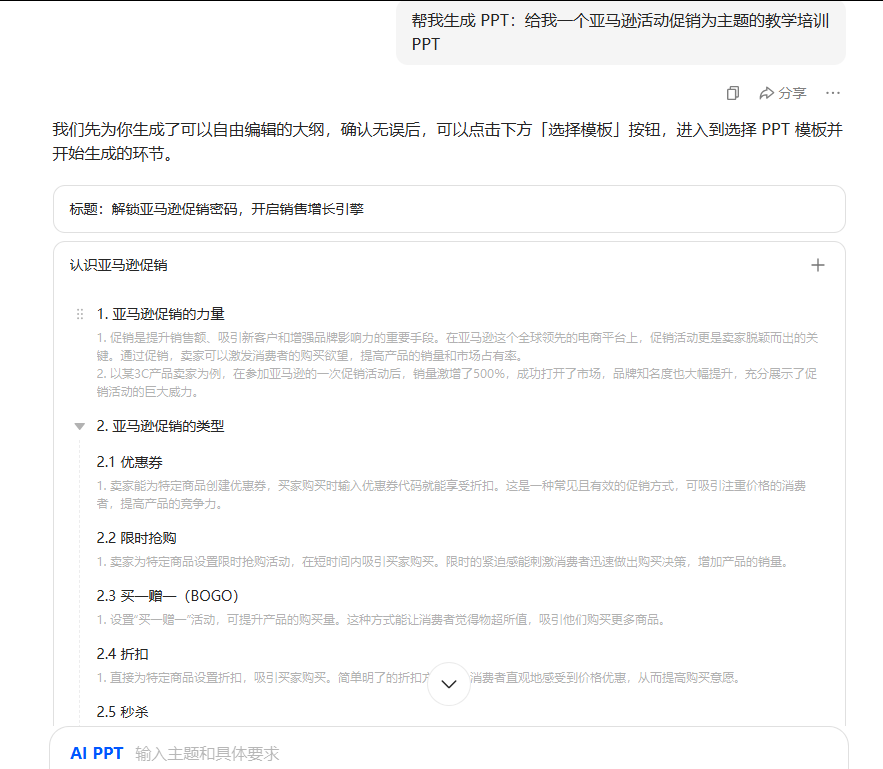This screenshot has width=883, height=769.
Task: Grab drag handle beside 亚马逊促销的力量
Action: coord(80,314)
